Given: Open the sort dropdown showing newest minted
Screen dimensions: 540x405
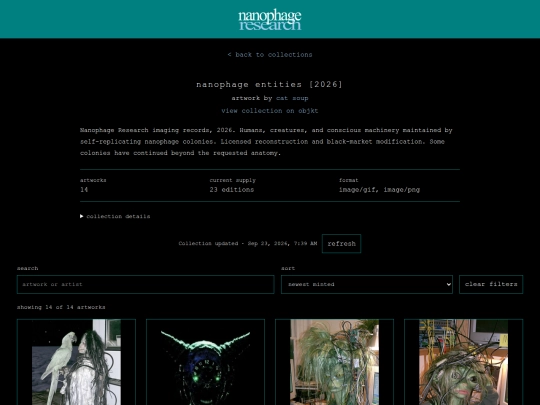Looking at the screenshot, I should (367, 284).
